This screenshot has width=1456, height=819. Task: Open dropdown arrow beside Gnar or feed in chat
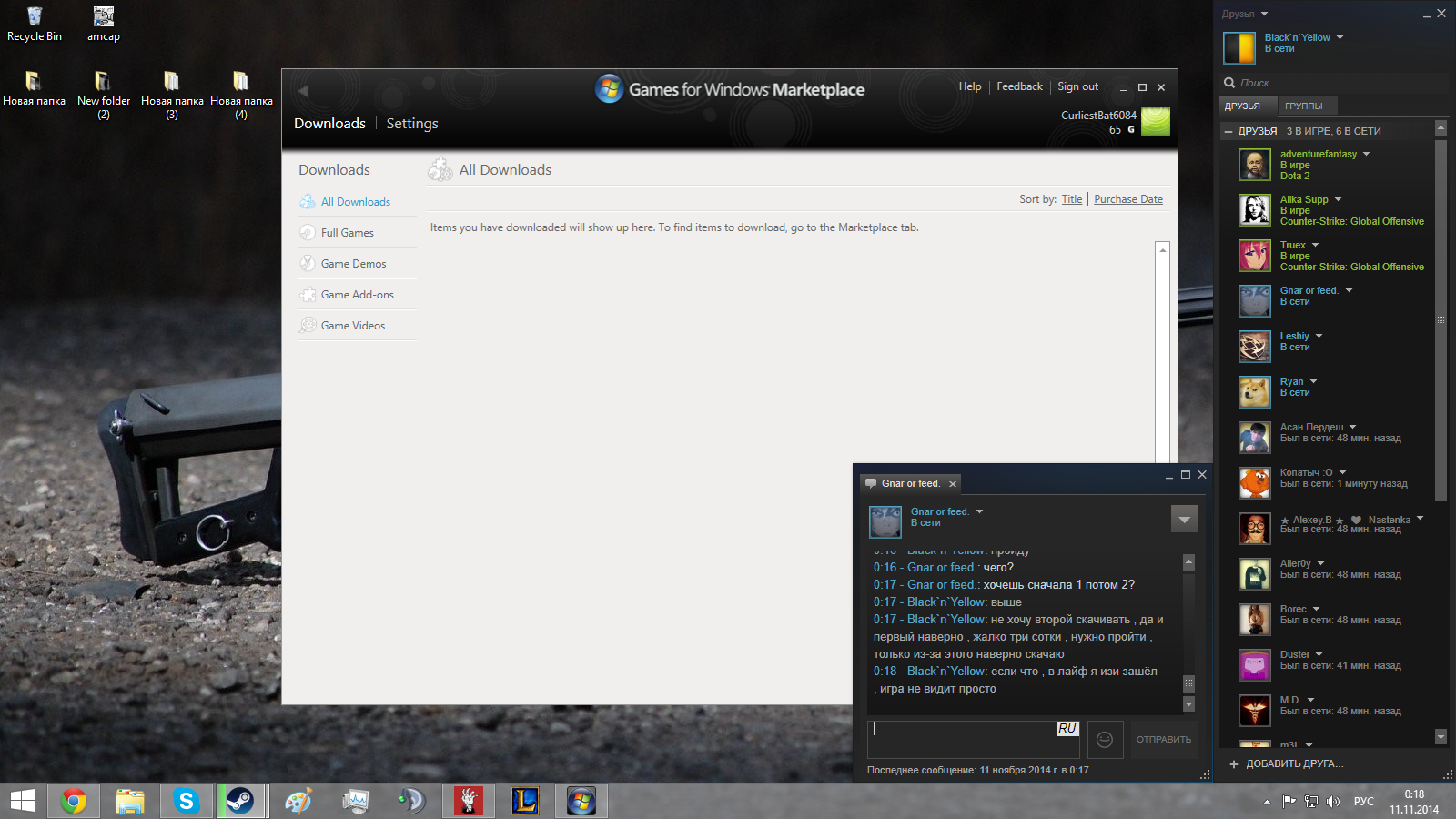point(979,511)
